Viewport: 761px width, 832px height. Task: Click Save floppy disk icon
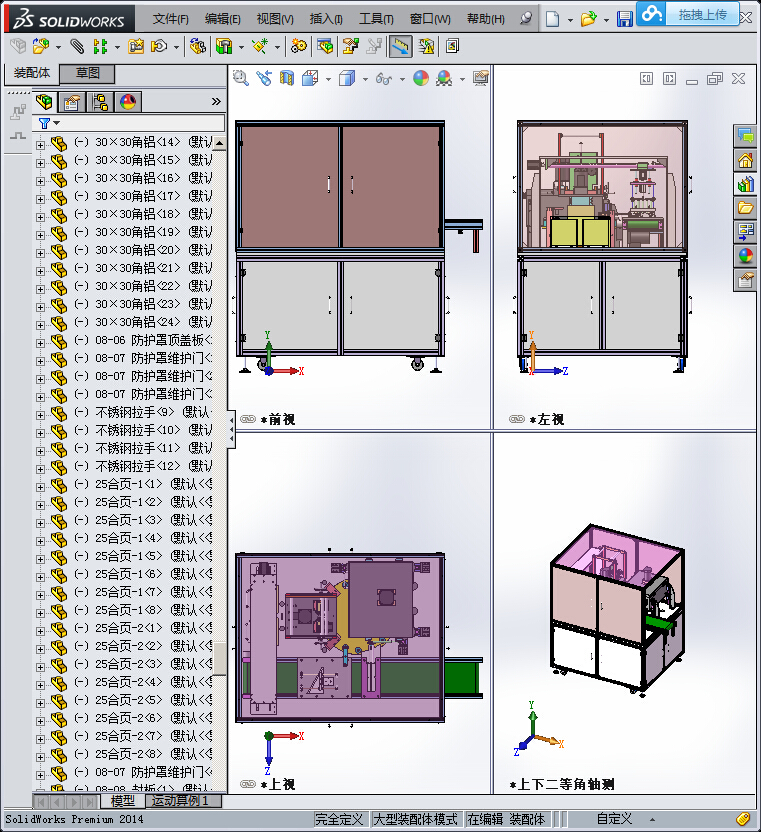[624, 20]
